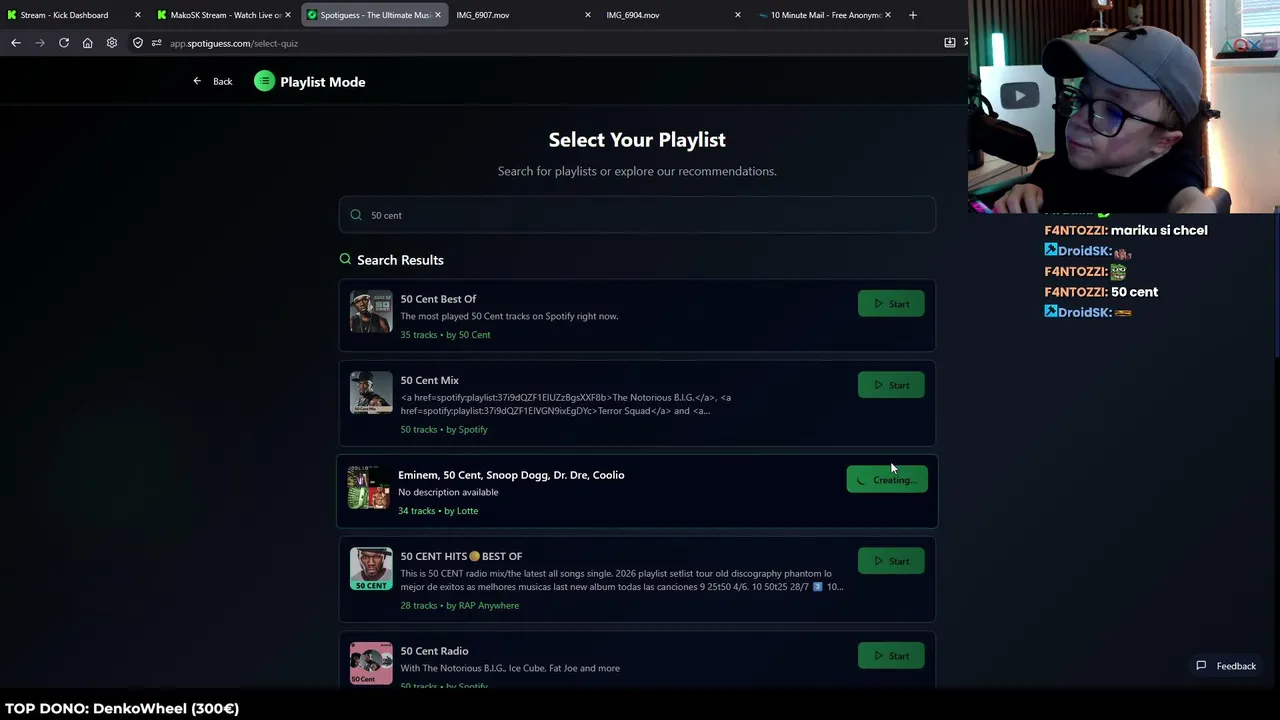This screenshot has width=1280, height=720.
Task: Click the download icon in browser toolbar
Action: coord(950,43)
